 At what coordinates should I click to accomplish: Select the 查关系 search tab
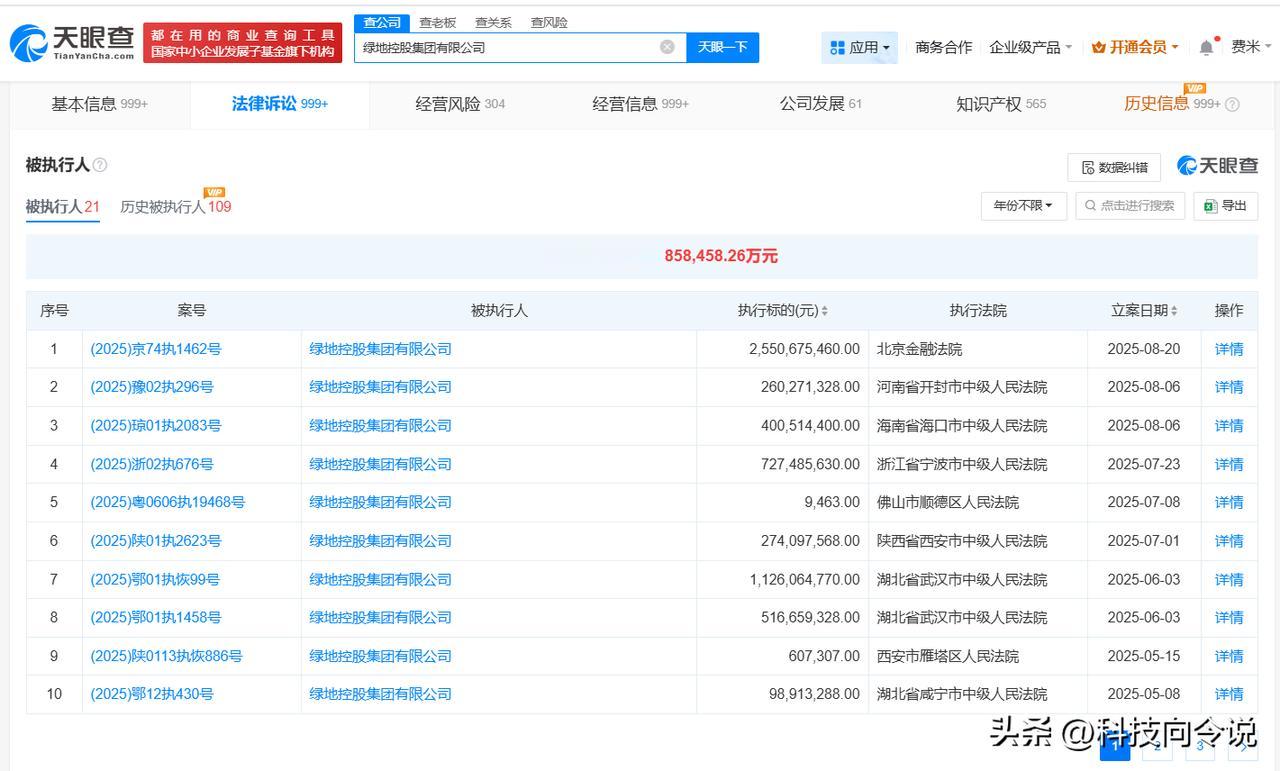493,22
